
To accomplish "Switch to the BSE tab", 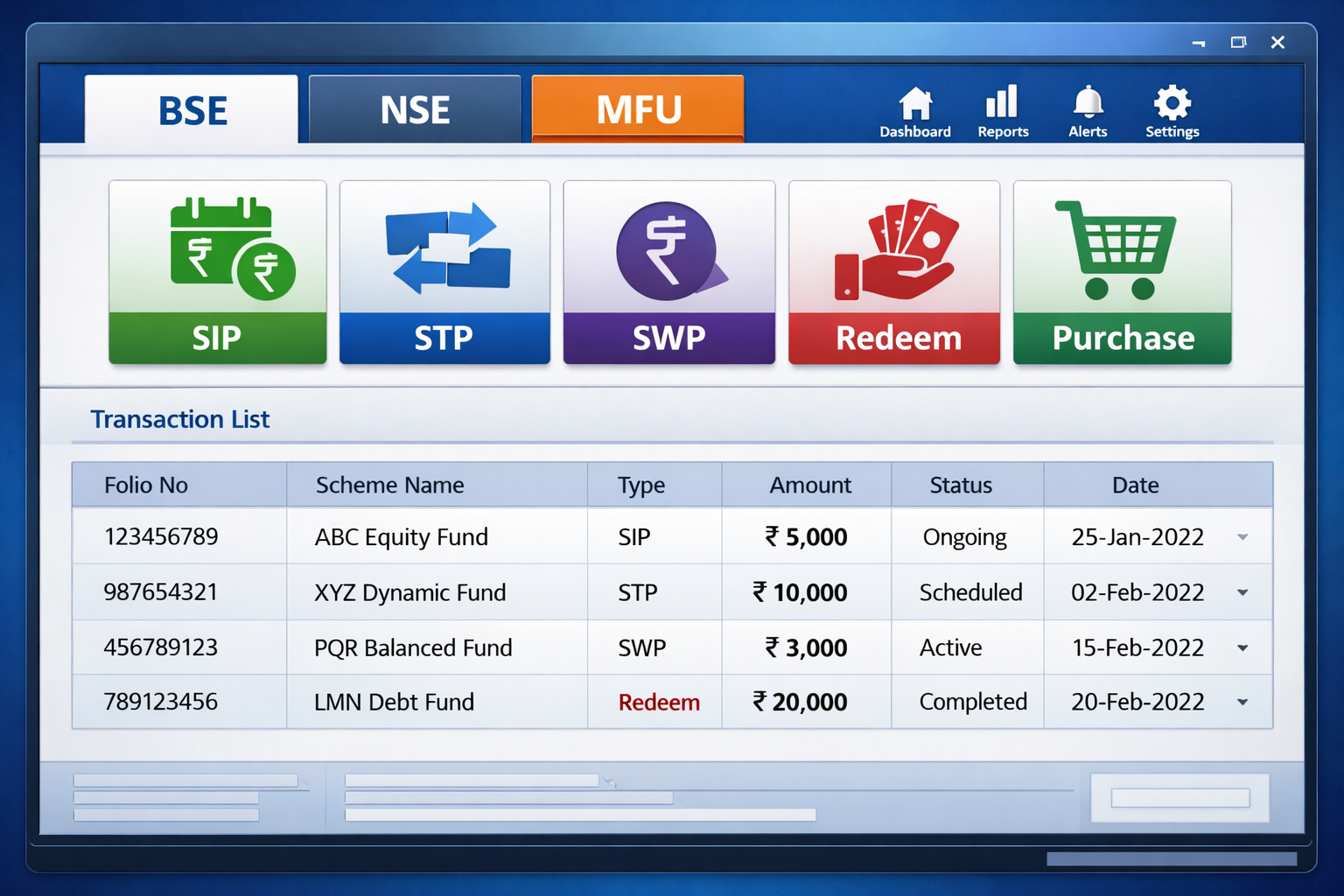I will [192, 110].
